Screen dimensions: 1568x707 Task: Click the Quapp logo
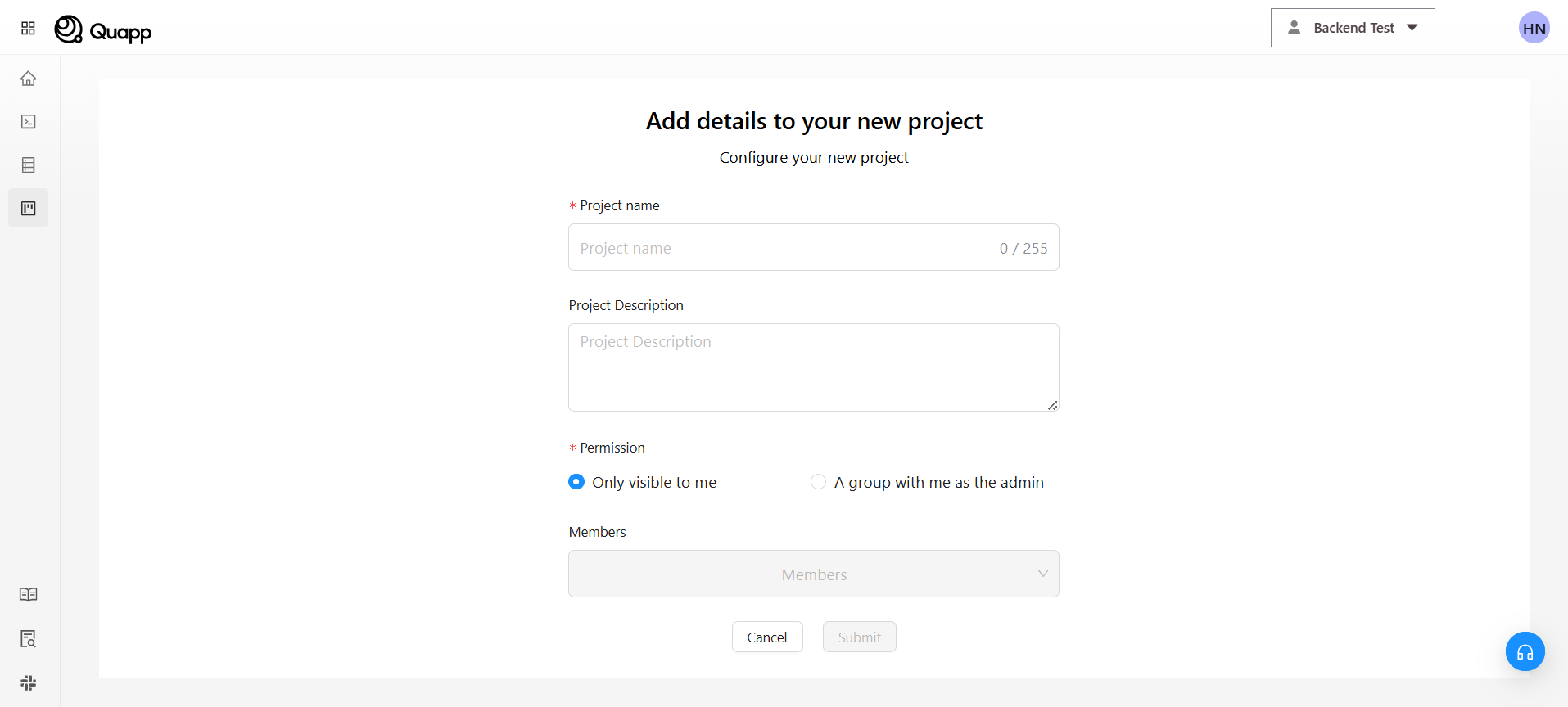pos(103,30)
